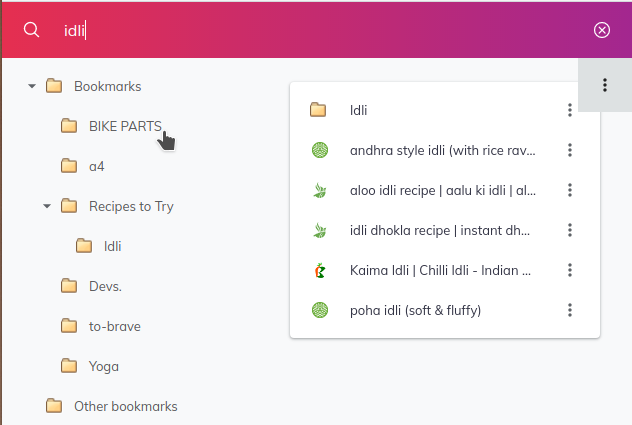Open more actions for poha idli bookmark

(x=569, y=310)
